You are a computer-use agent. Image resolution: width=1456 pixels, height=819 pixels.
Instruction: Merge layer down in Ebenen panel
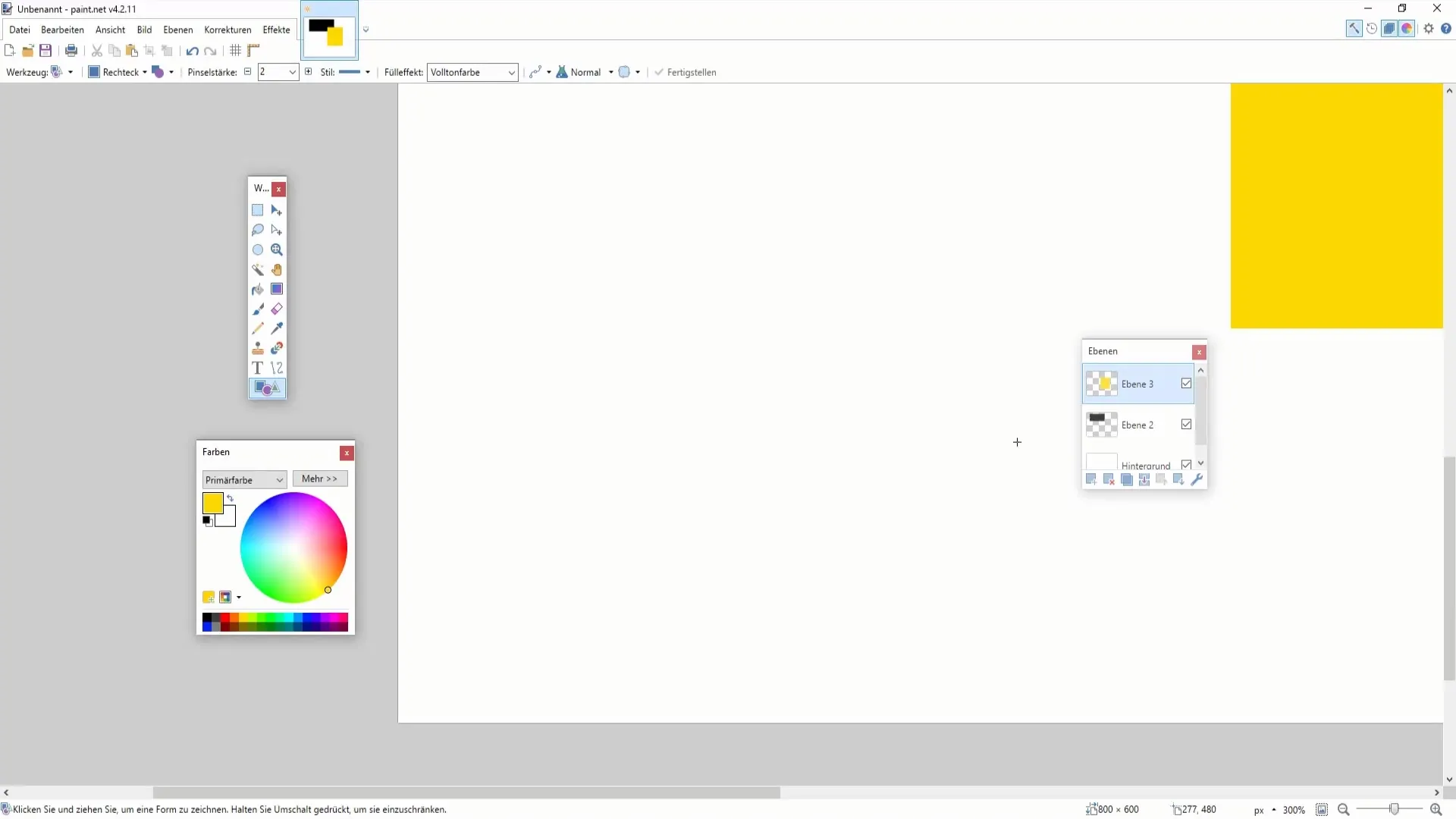[1144, 479]
